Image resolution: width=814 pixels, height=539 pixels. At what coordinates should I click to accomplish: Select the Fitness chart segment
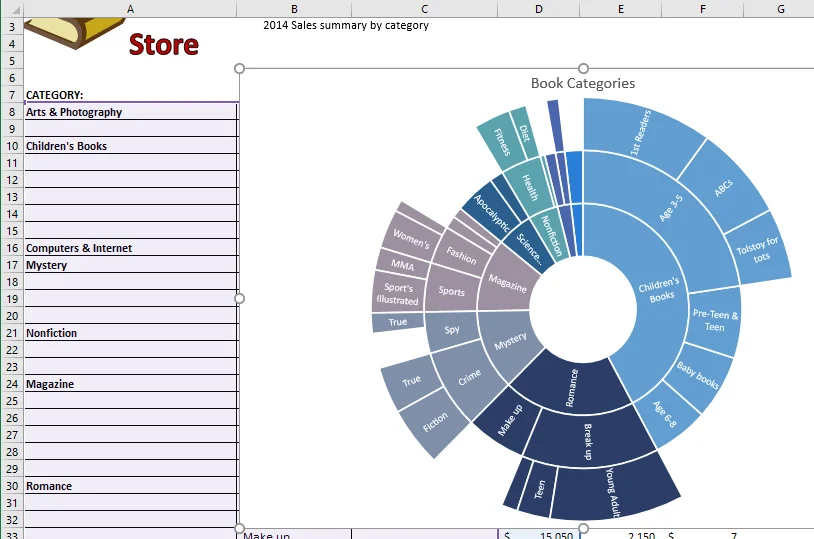click(x=501, y=141)
